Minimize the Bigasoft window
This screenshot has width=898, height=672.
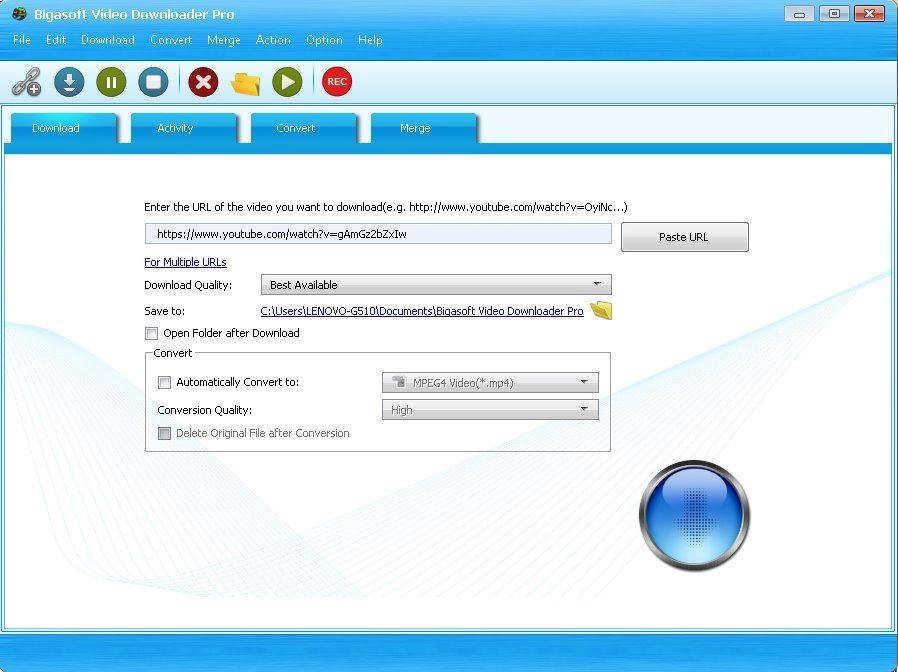click(799, 14)
